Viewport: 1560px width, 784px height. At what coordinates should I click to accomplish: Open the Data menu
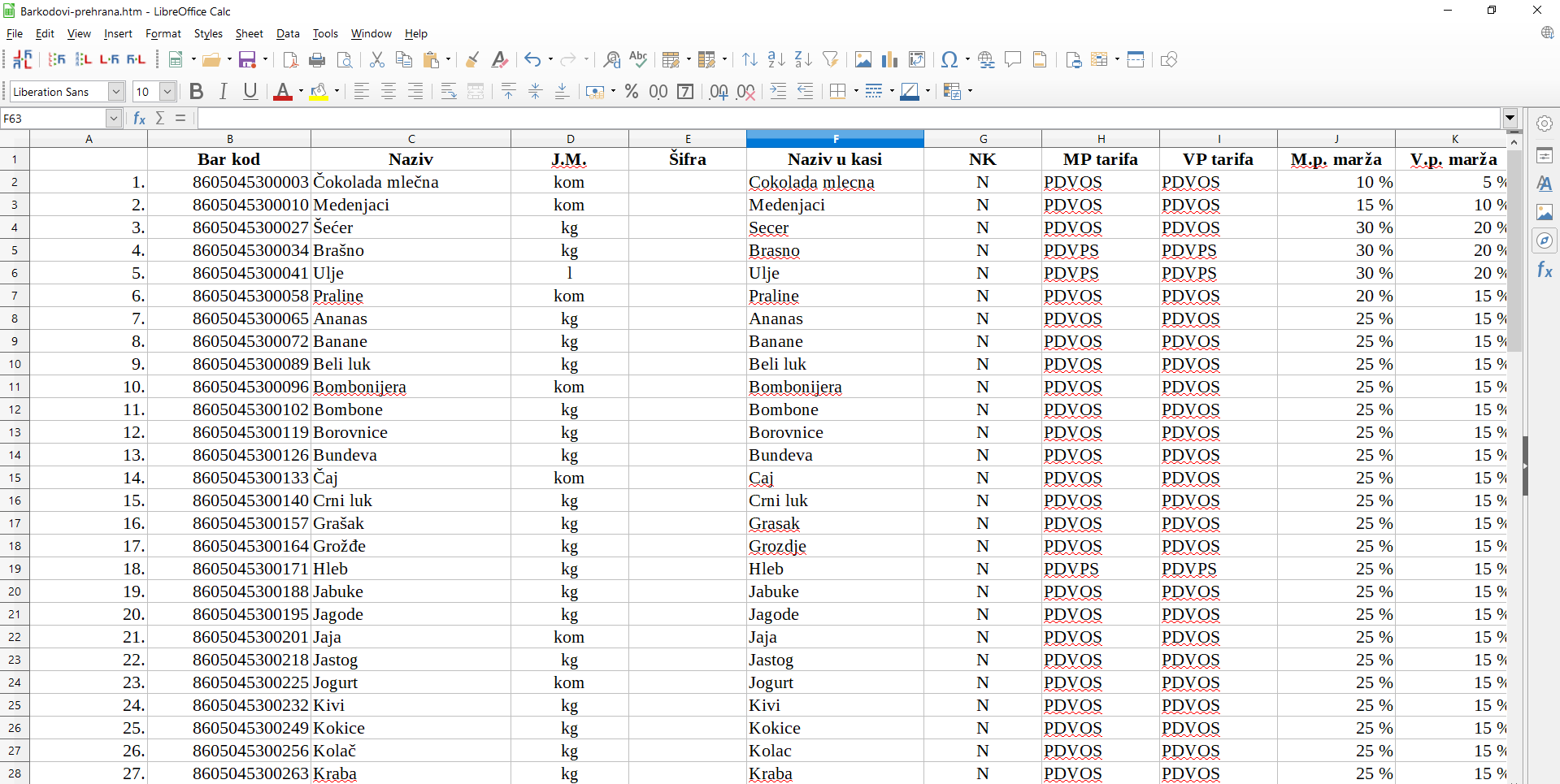click(288, 33)
